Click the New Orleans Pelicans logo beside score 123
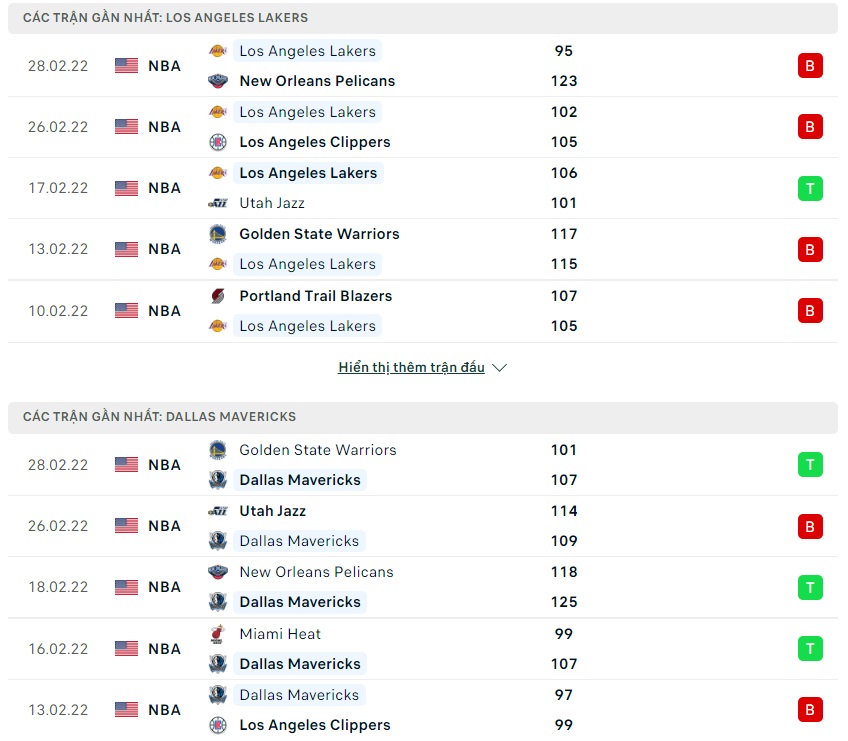The image size is (848, 741). (217, 81)
